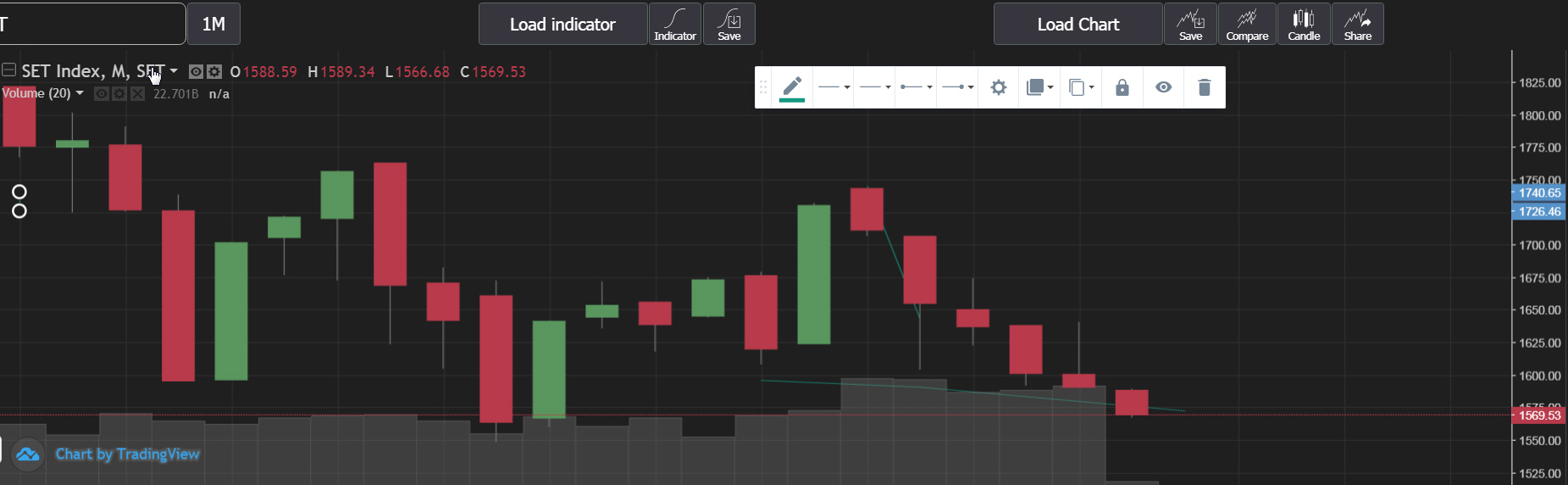Collapse the SET Index legend
Screen dimensions: 1568x485
9,70
